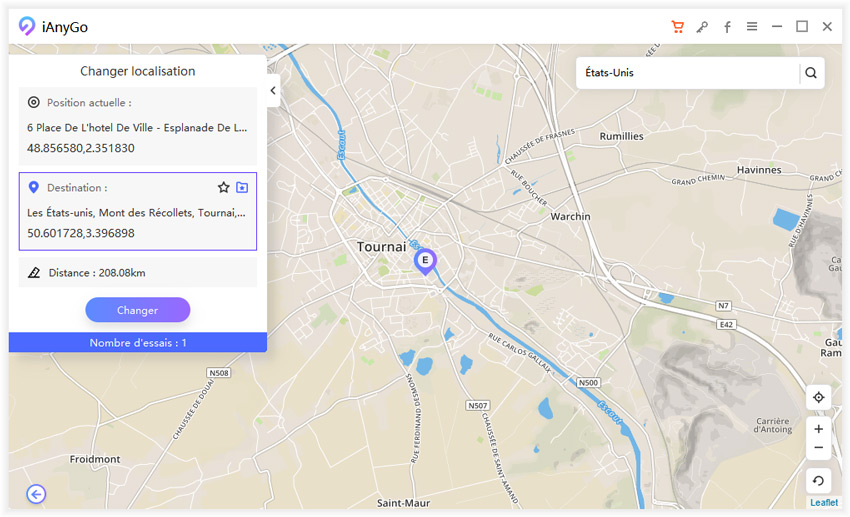The height and width of the screenshot is (517, 850).
Task: Click the Rumillies label on the map
Action: click(x=621, y=136)
